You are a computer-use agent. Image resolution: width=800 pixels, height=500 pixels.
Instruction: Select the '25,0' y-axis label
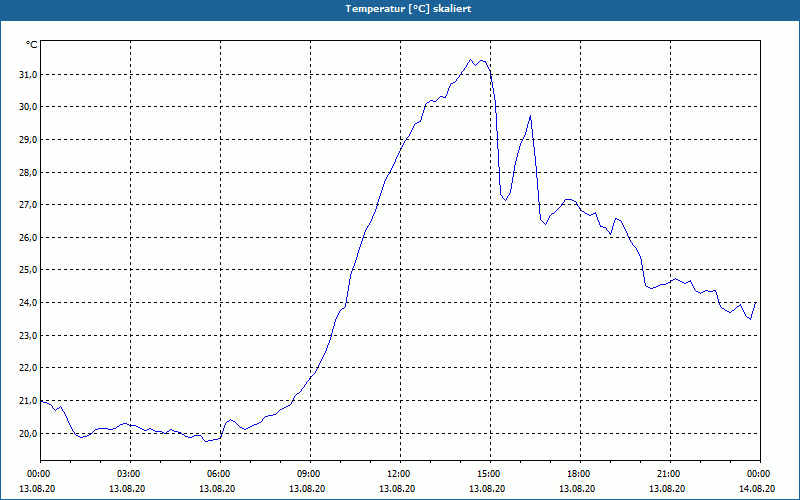(x=28, y=270)
